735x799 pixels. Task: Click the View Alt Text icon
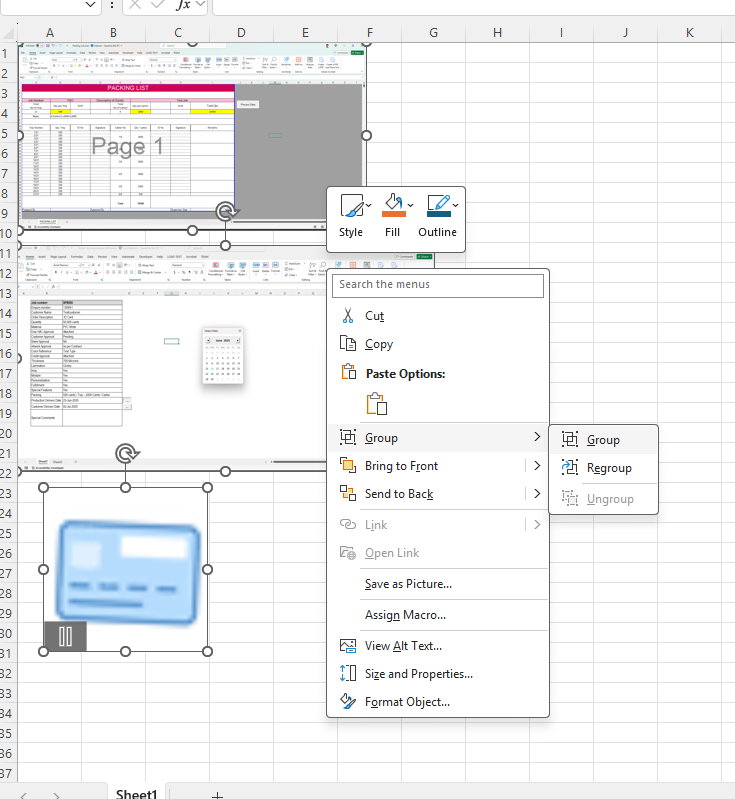[348, 646]
